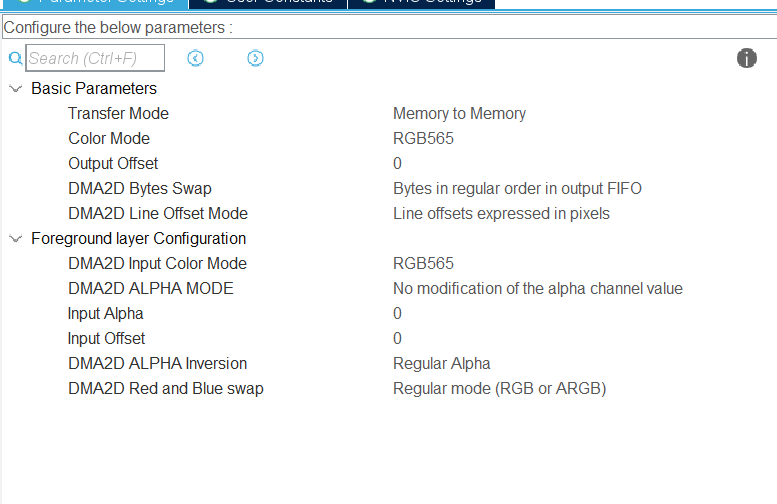Select the DMA2D Input Color Mode value
Screen dimensions: 777x504
click(423, 264)
